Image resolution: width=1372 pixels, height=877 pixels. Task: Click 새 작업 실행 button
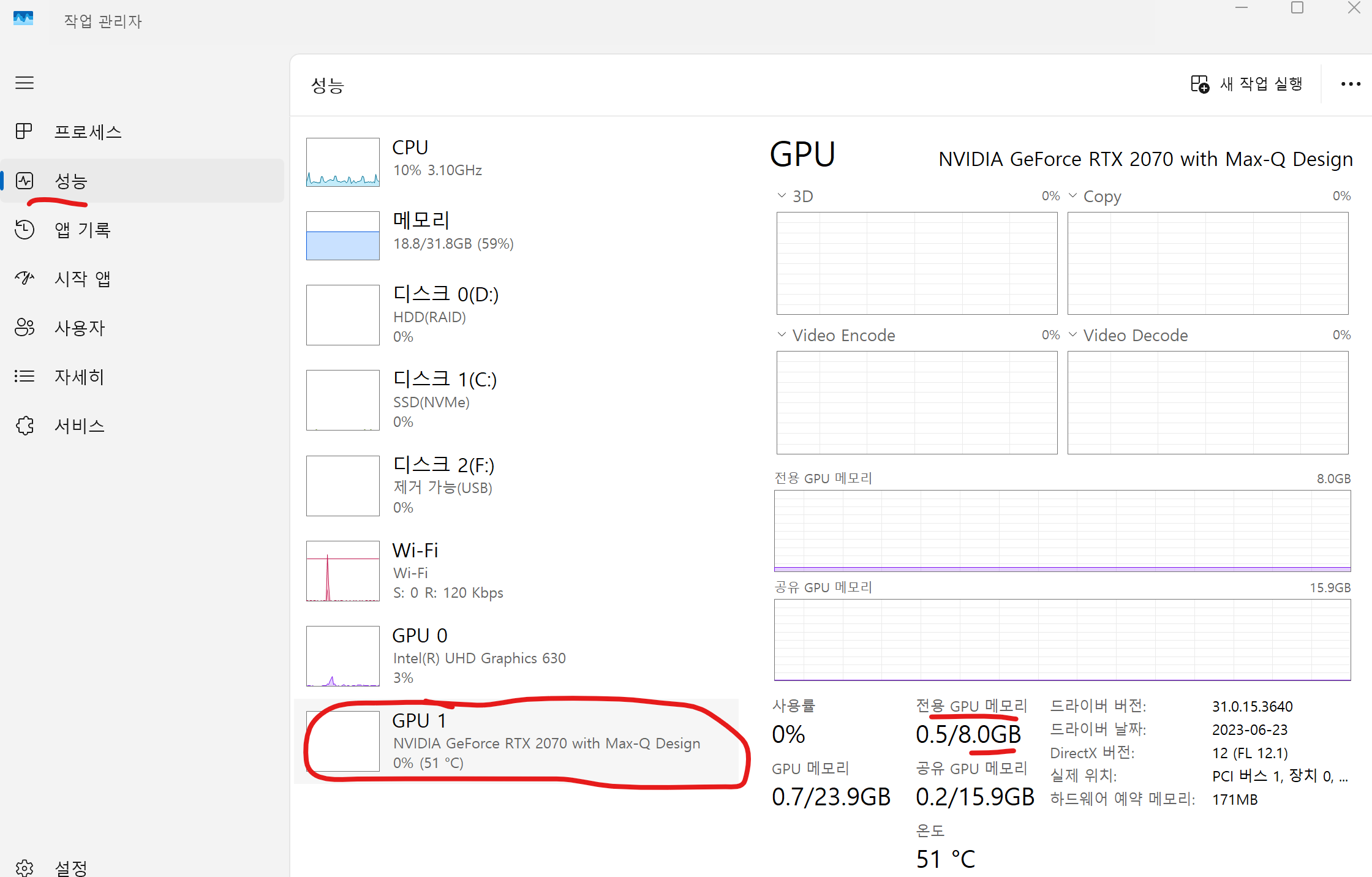tap(1246, 84)
